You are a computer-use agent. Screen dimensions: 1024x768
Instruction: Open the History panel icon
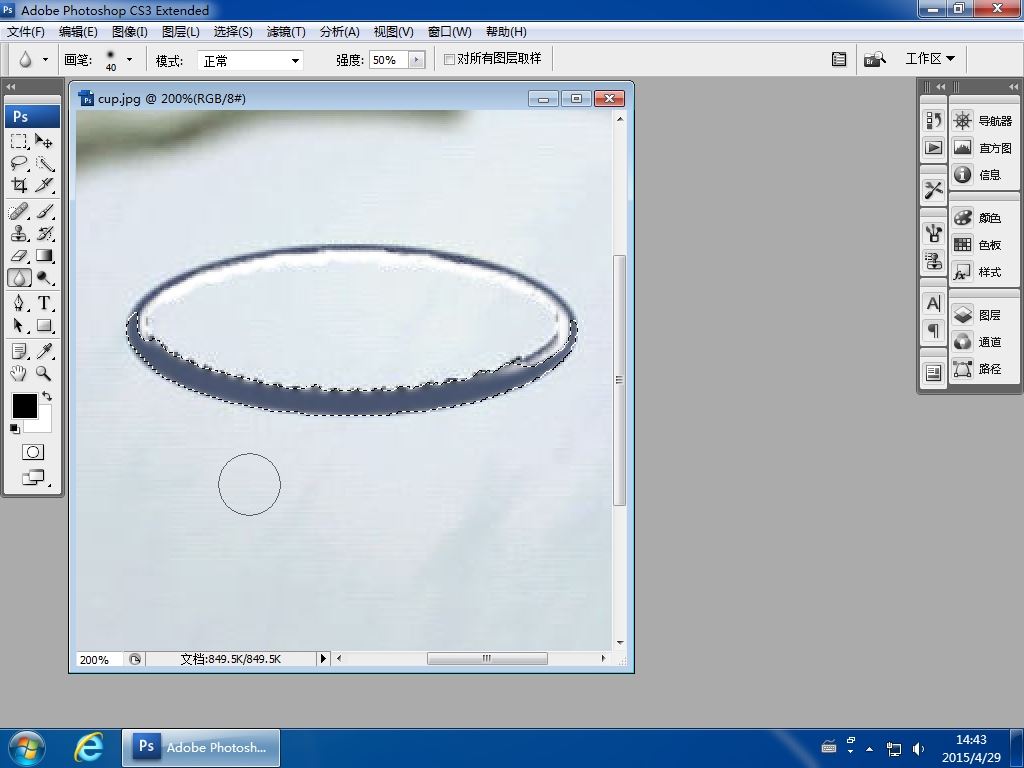click(933, 120)
